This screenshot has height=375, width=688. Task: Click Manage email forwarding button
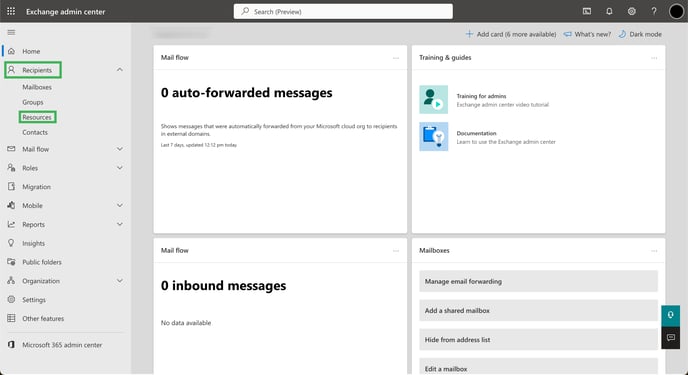pyautogui.click(x=538, y=281)
